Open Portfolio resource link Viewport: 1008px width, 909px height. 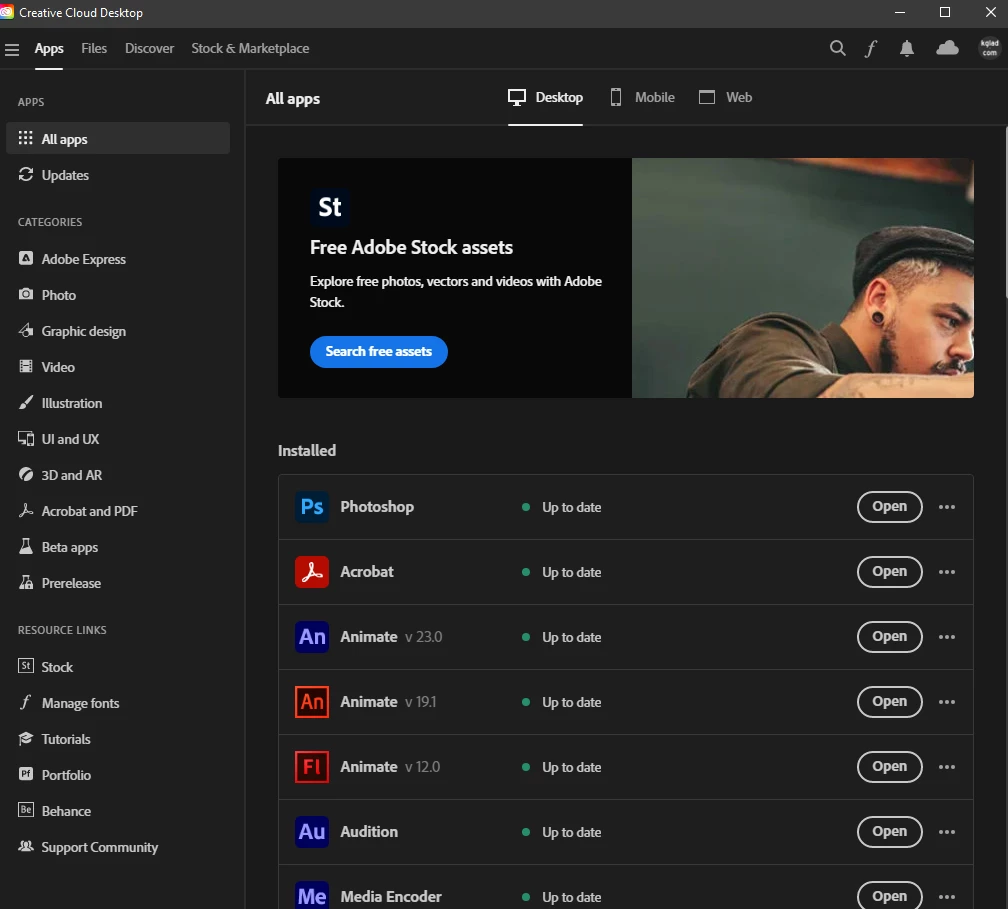[x=118, y=775]
